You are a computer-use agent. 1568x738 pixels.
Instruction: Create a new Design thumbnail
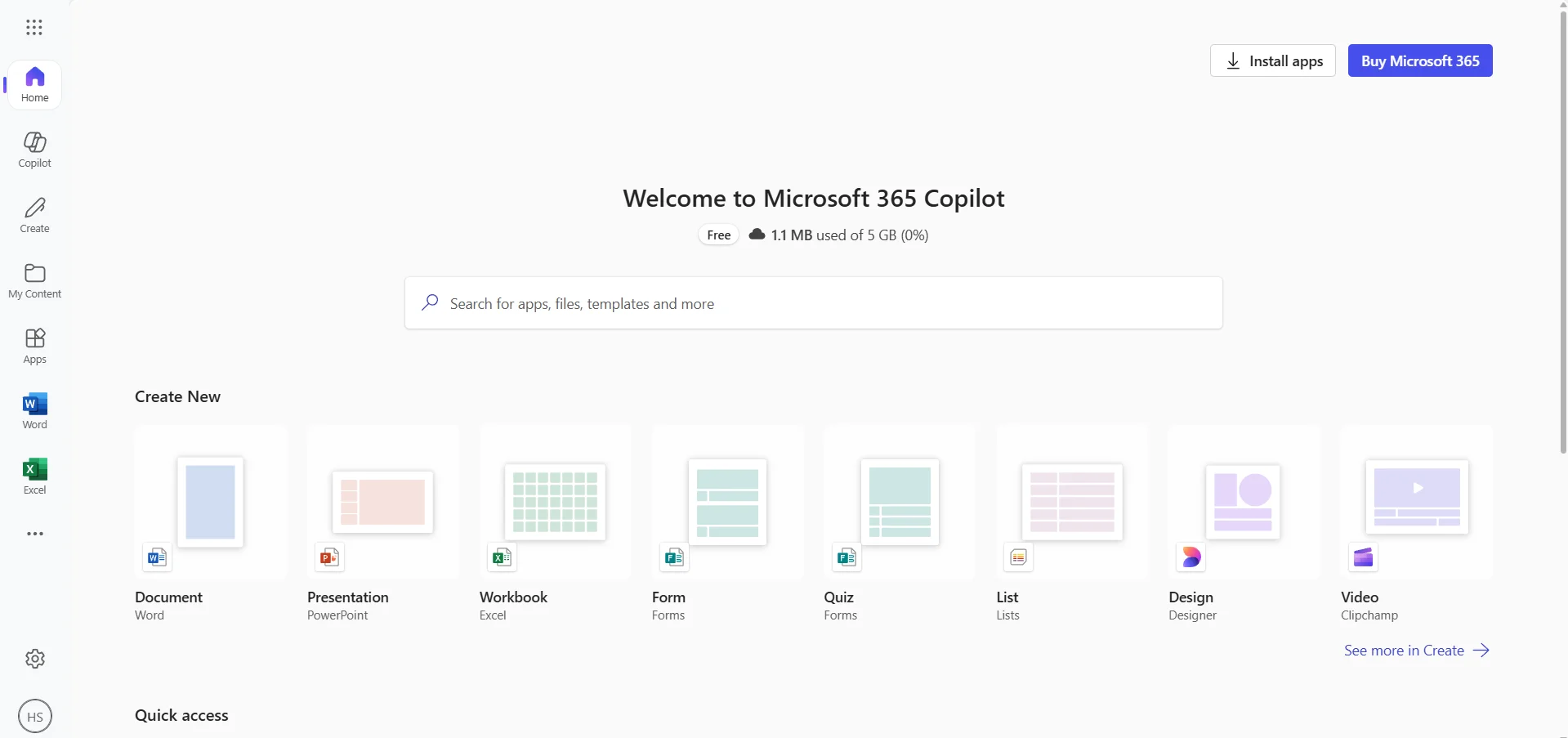(1244, 502)
